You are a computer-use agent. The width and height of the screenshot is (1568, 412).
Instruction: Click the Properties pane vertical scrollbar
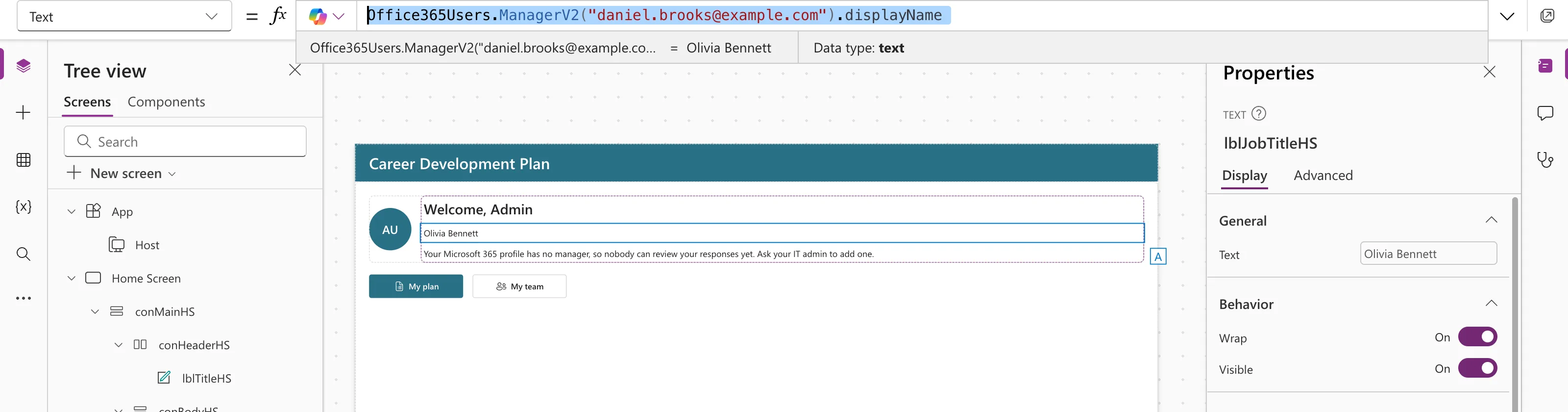pyautogui.click(x=1515, y=305)
